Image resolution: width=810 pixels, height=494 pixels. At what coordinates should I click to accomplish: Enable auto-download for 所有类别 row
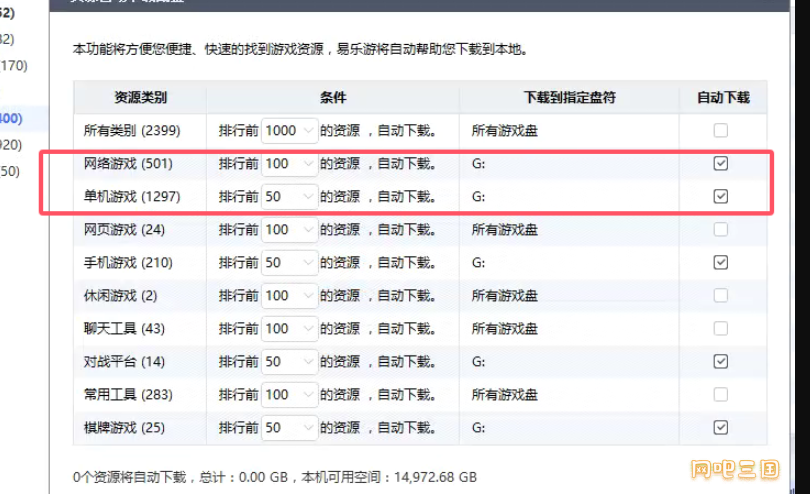pyautogui.click(x=720, y=130)
